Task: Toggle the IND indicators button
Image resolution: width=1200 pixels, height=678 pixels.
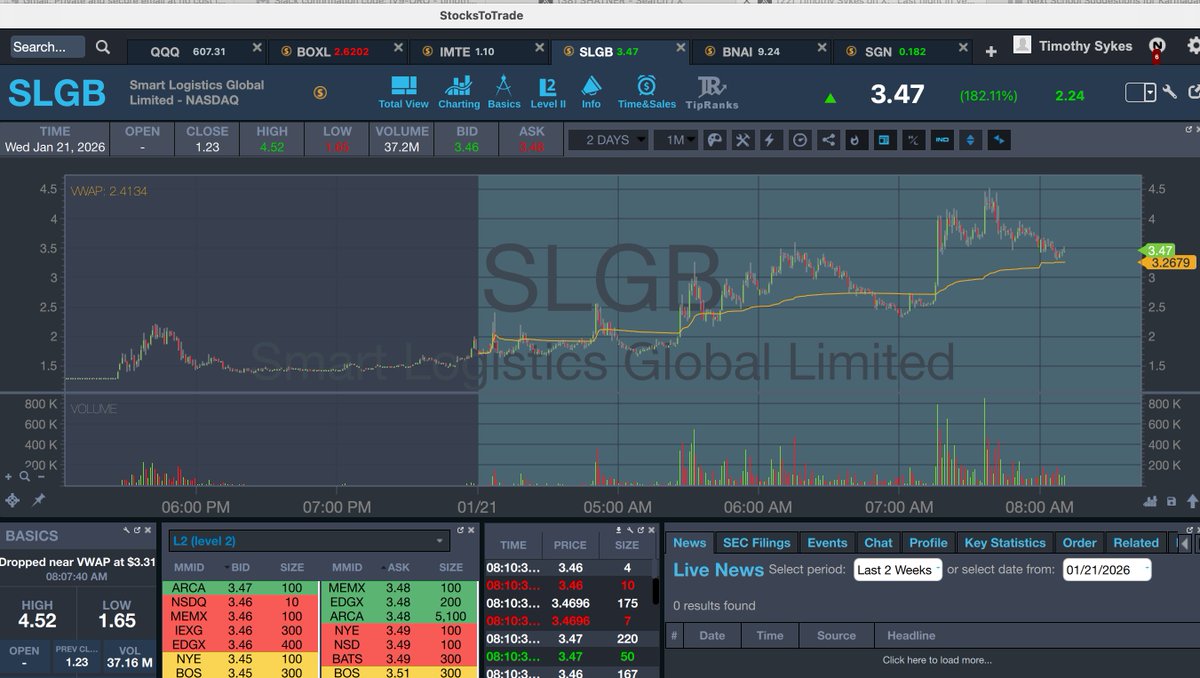Action: coord(941,140)
